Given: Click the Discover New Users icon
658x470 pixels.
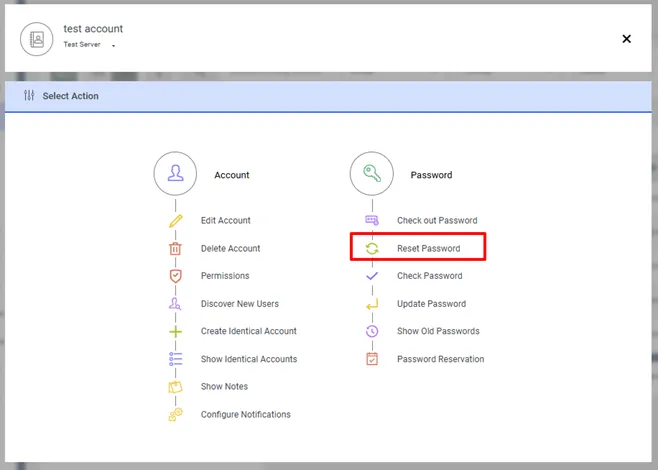Looking at the screenshot, I should click(x=175, y=303).
